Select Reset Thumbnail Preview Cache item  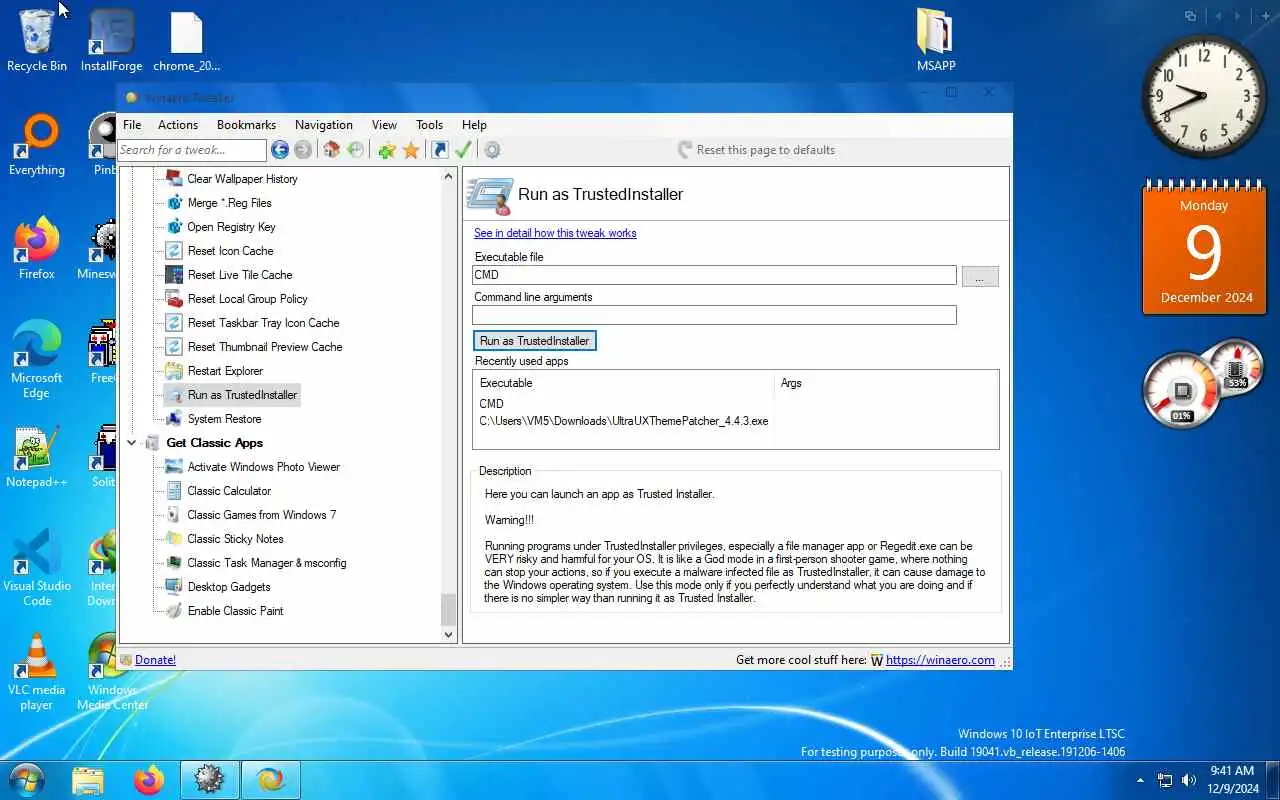click(x=265, y=347)
